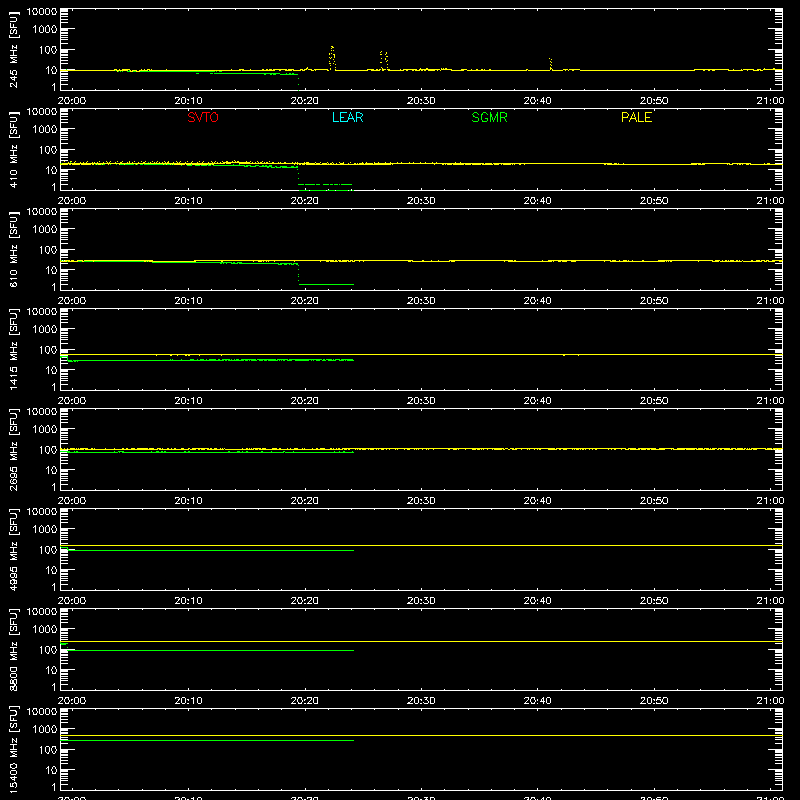Click the 20:30 tick label under 1415 MHz plot
This screenshot has width=800, height=800.
421,401
